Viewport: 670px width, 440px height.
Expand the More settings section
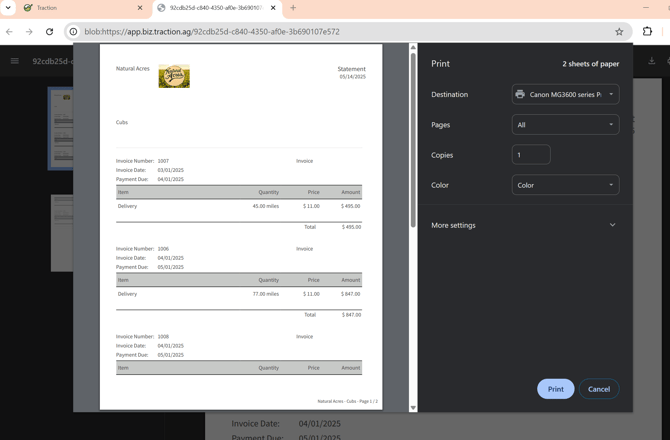coord(524,225)
